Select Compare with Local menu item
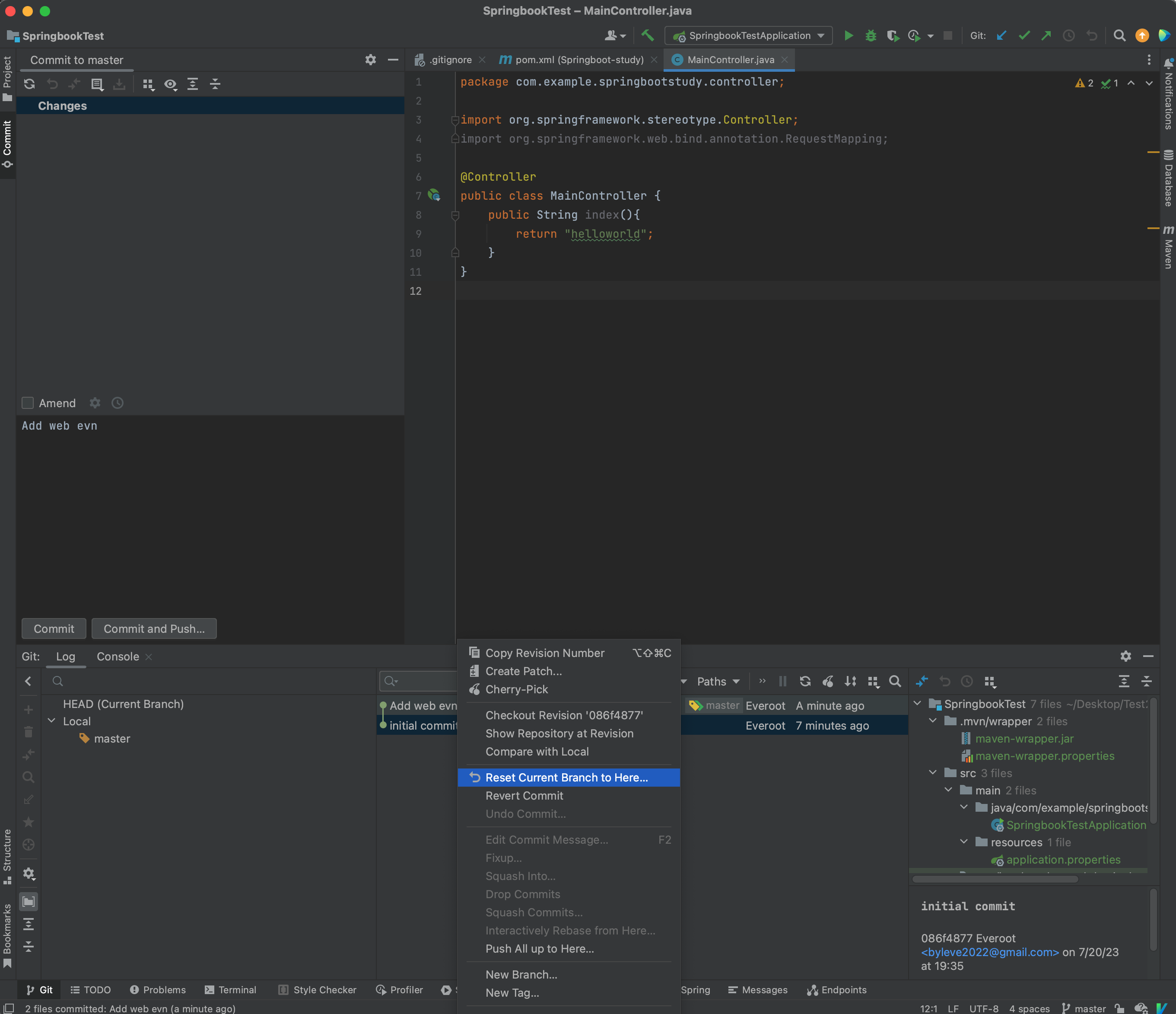This screenshot has width=1176, height=1014. pos(569,751)
